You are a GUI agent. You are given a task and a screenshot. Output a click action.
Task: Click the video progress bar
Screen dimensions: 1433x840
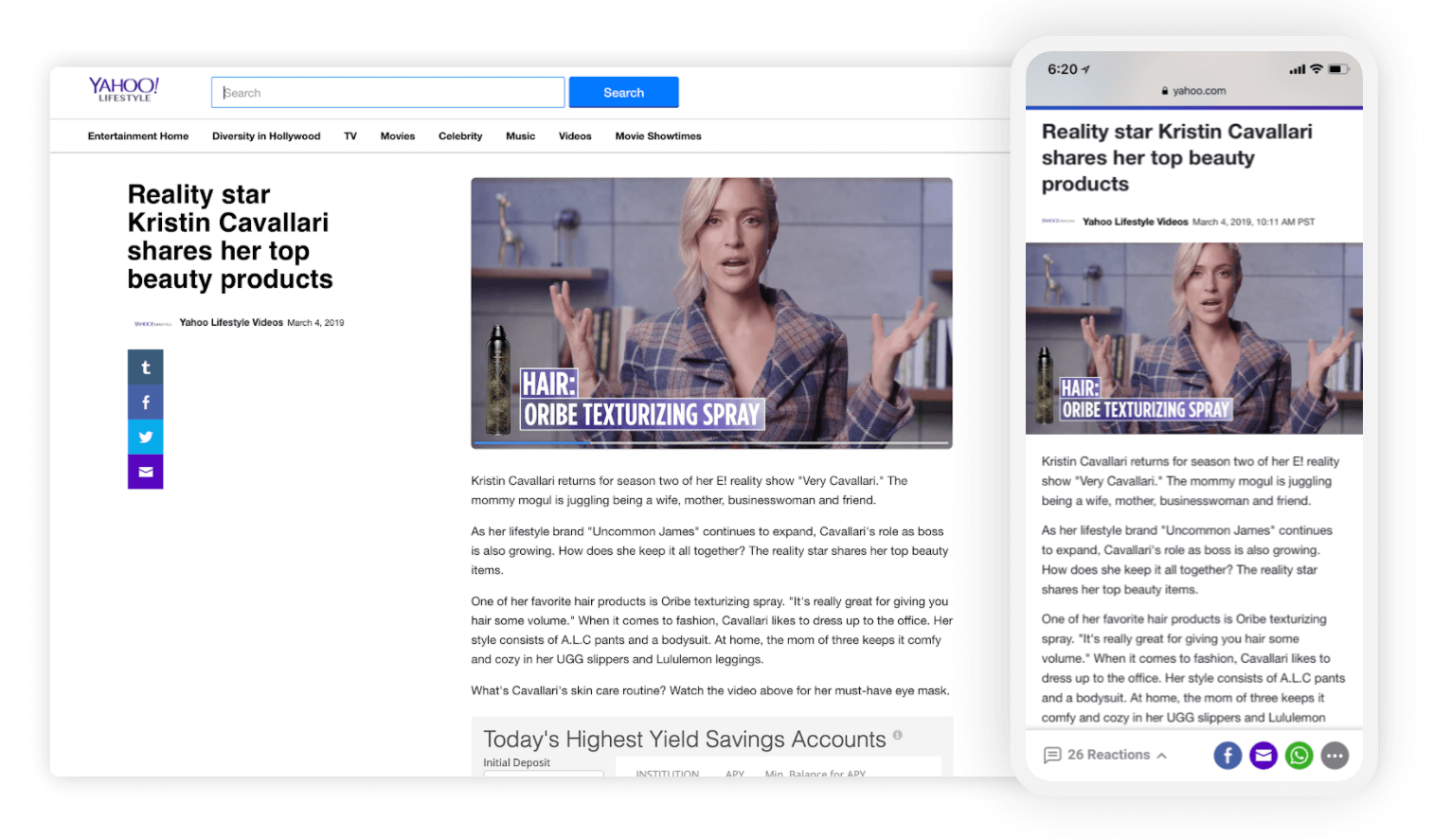pos(710,443)
